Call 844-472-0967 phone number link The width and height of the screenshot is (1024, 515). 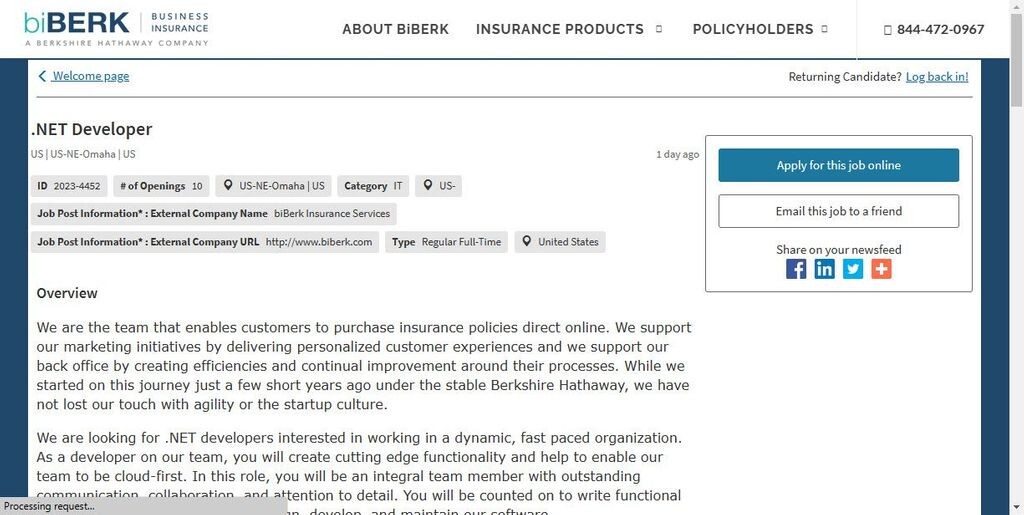point(940,29)
